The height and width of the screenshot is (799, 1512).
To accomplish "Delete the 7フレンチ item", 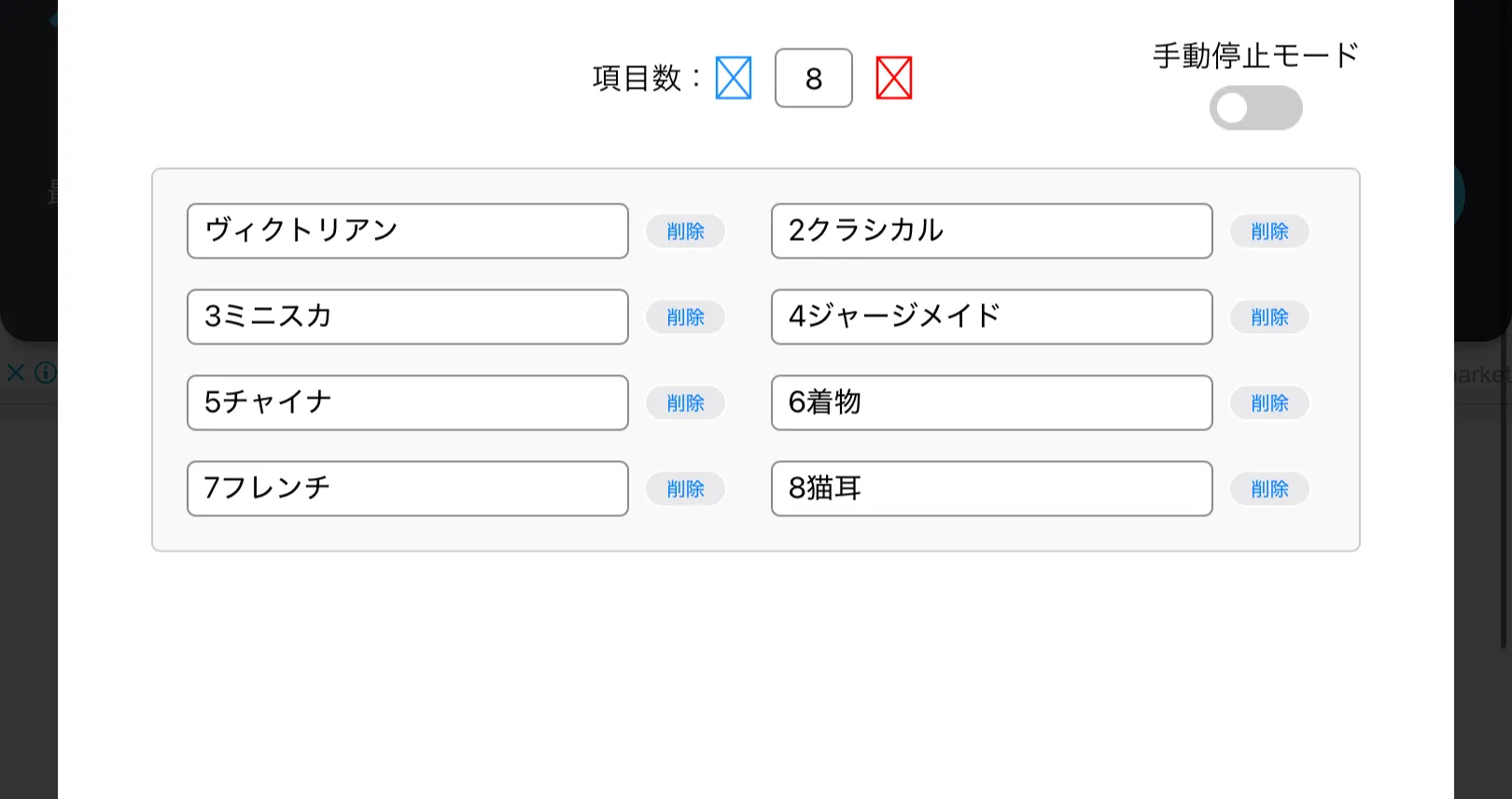I will (685, 489).
